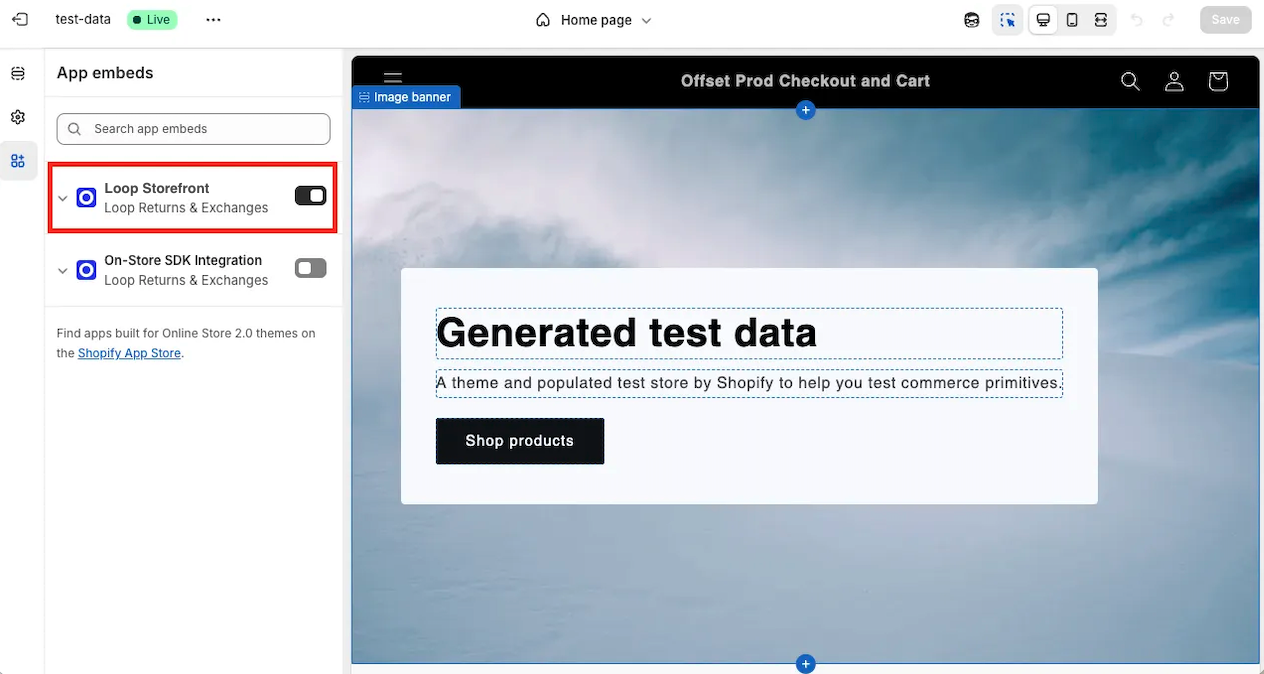The width and height of the screenshot is (1264, 674).
Task: Open the Sections panel icon in sidebar
Action: point(18,74)
